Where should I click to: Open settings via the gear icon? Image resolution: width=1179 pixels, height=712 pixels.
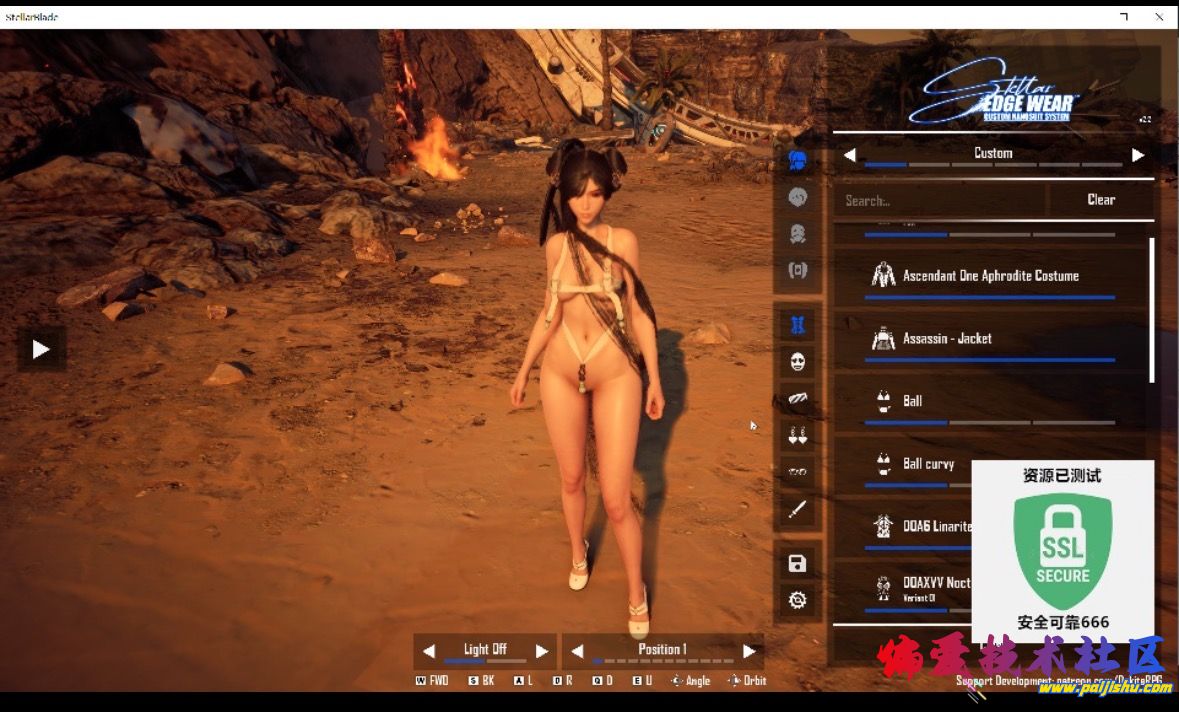[x=797, y=600]
